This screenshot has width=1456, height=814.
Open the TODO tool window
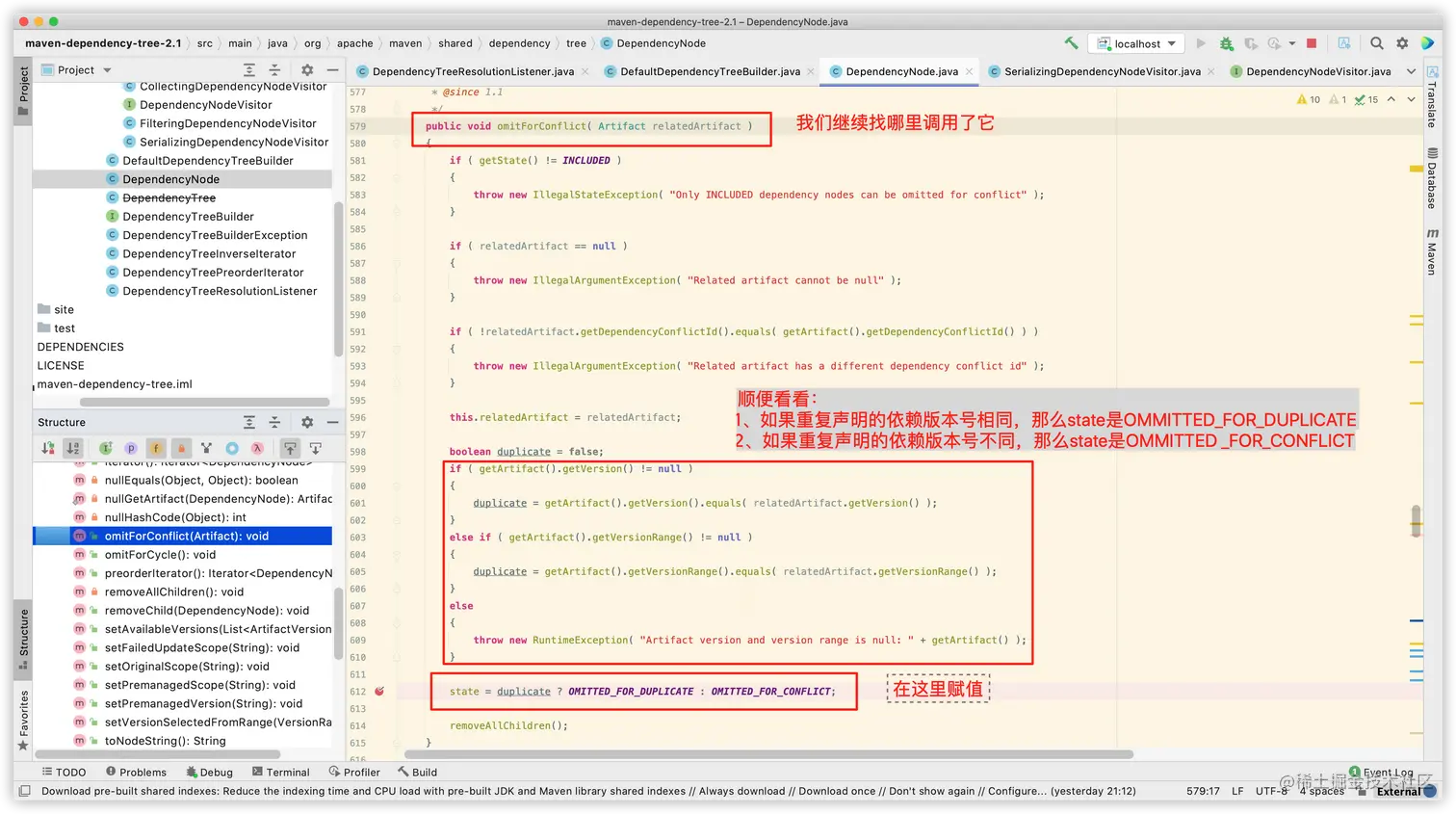[x=65, y=772]
